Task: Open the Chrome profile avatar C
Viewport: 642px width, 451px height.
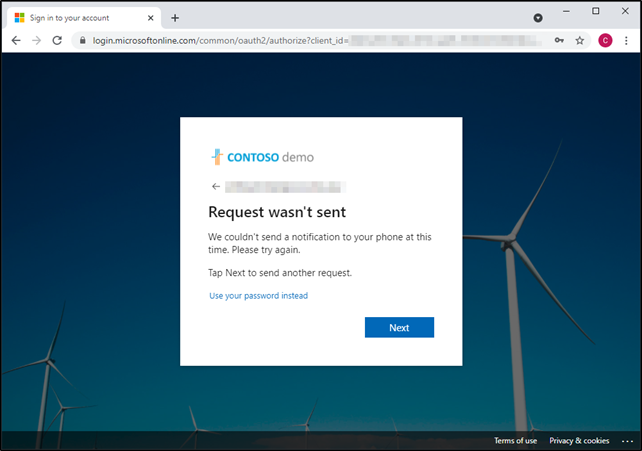Action: (x=605, y=40)
